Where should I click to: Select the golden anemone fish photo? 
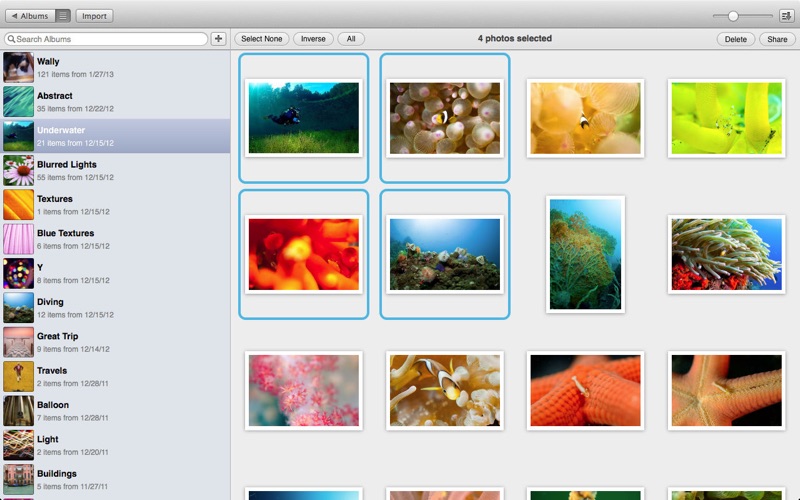click(x=585, y=118)
